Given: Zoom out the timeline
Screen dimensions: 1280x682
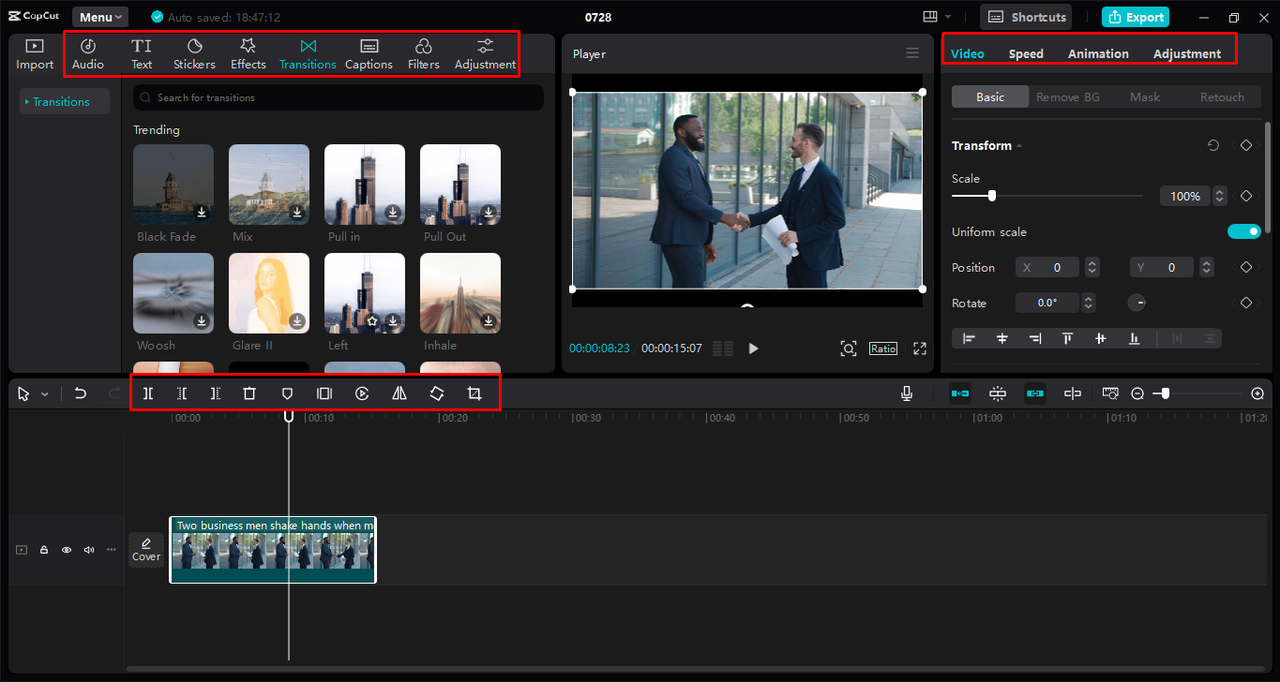Looking at the screenshot, I should pos(1137,394).
